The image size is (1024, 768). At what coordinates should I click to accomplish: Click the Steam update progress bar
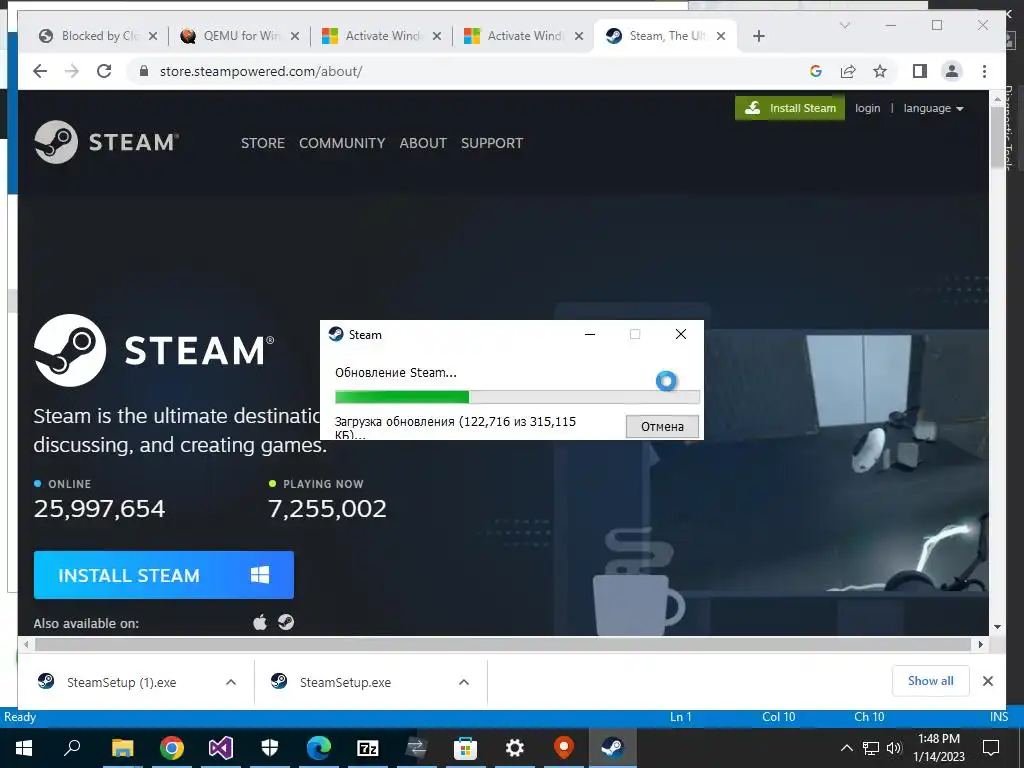517,397
